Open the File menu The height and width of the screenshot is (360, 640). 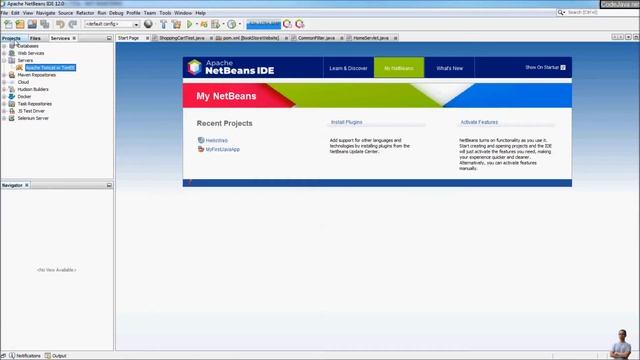tap(4, 13)
